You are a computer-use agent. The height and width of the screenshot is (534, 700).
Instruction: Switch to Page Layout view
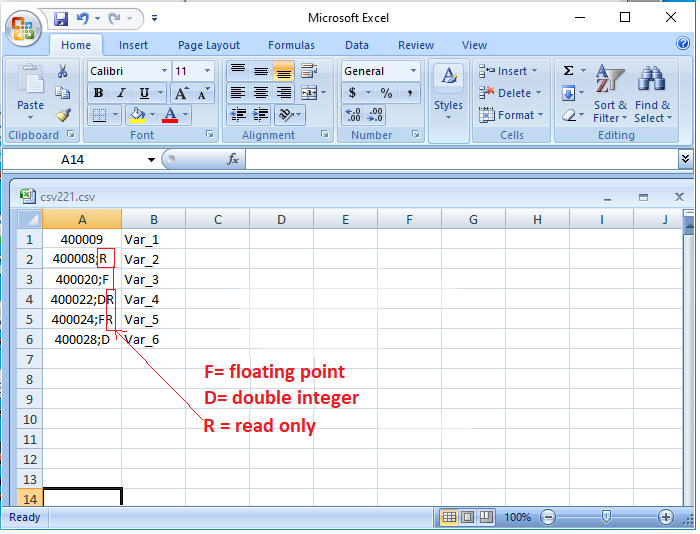[467, 517]
